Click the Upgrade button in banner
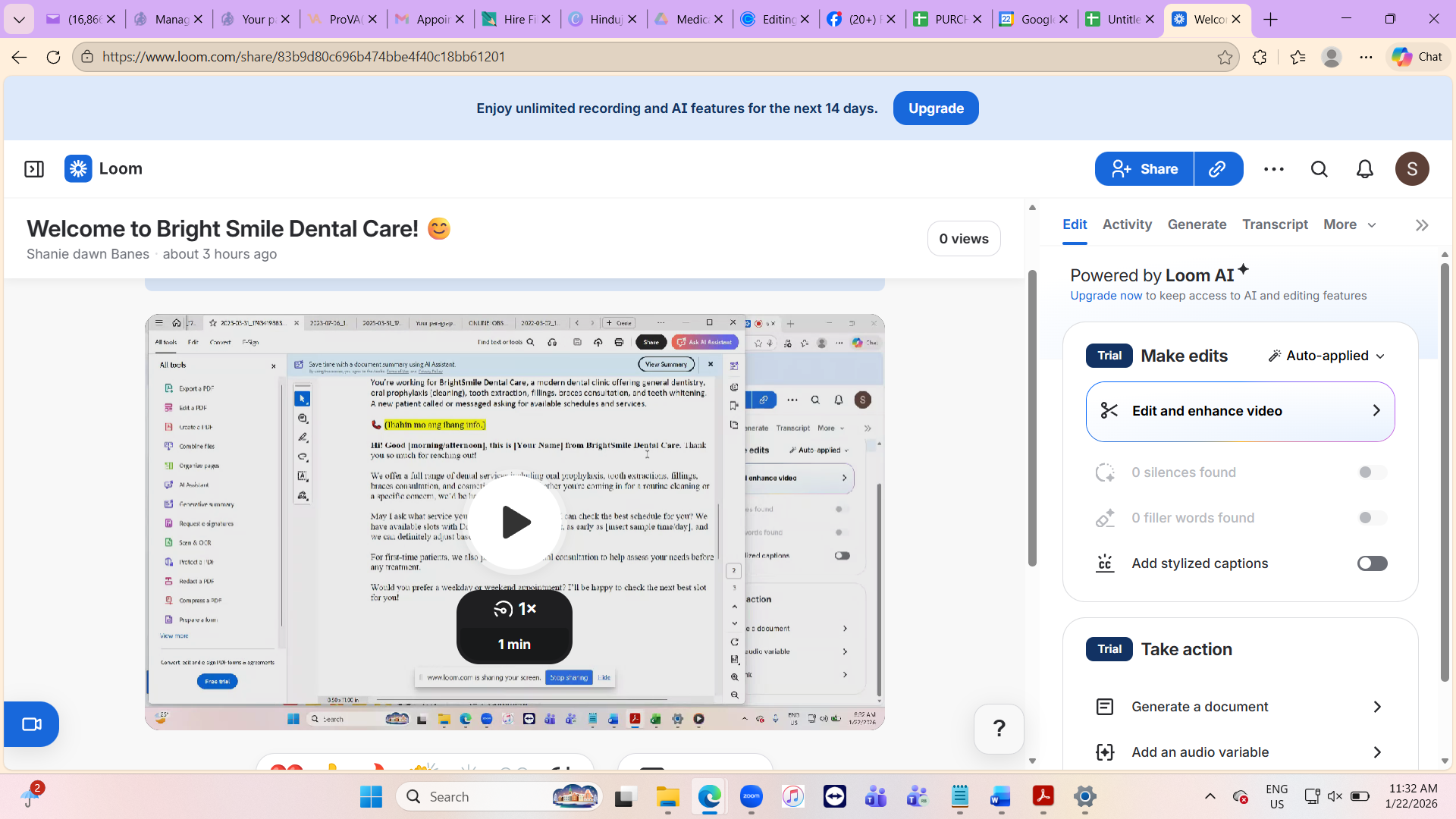This screenshot has height=819, width=1456. point(936,108)
